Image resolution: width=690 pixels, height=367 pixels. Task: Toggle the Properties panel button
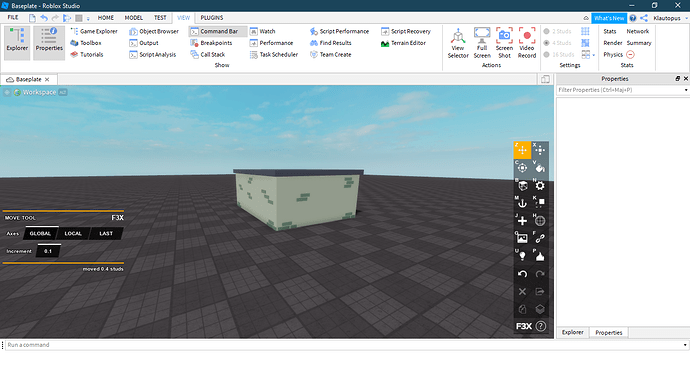[x=49, y=43]
